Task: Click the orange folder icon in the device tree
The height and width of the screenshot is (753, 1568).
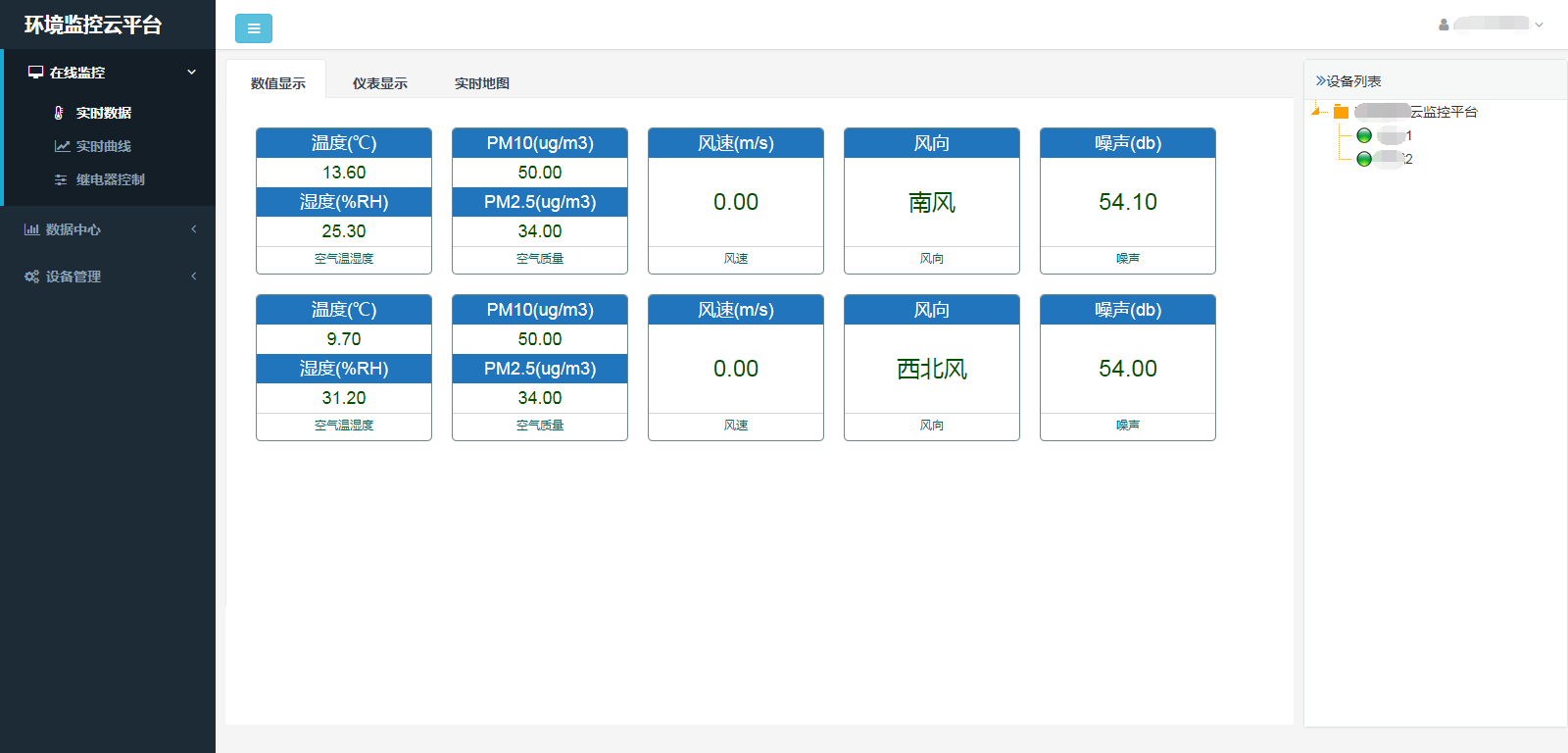Action: (1341, 112)
